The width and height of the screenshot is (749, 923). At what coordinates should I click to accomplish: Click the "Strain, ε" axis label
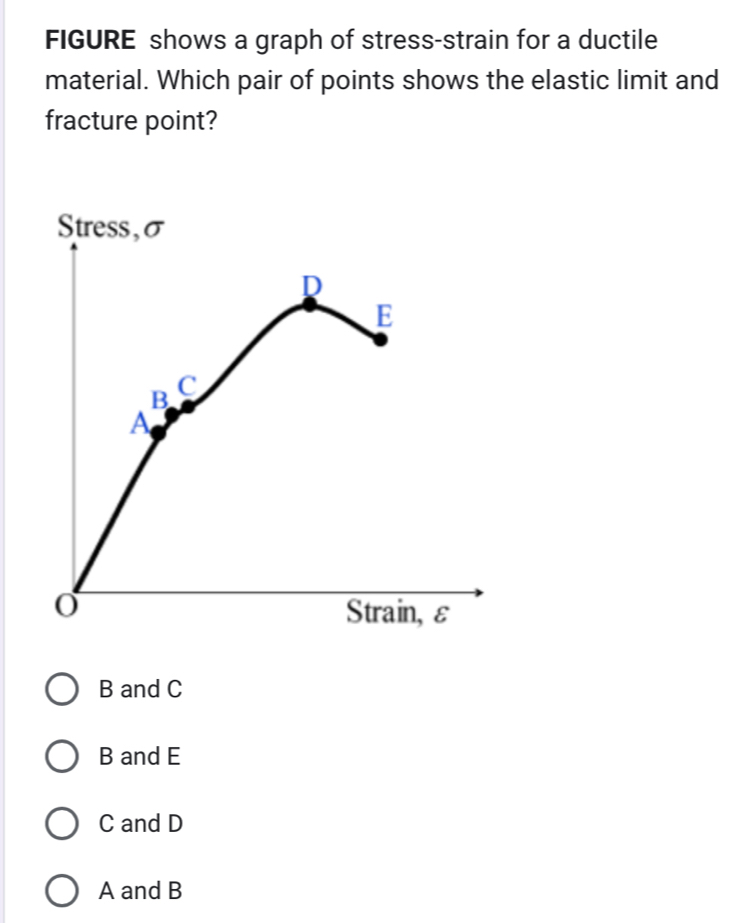coord(399,612)
